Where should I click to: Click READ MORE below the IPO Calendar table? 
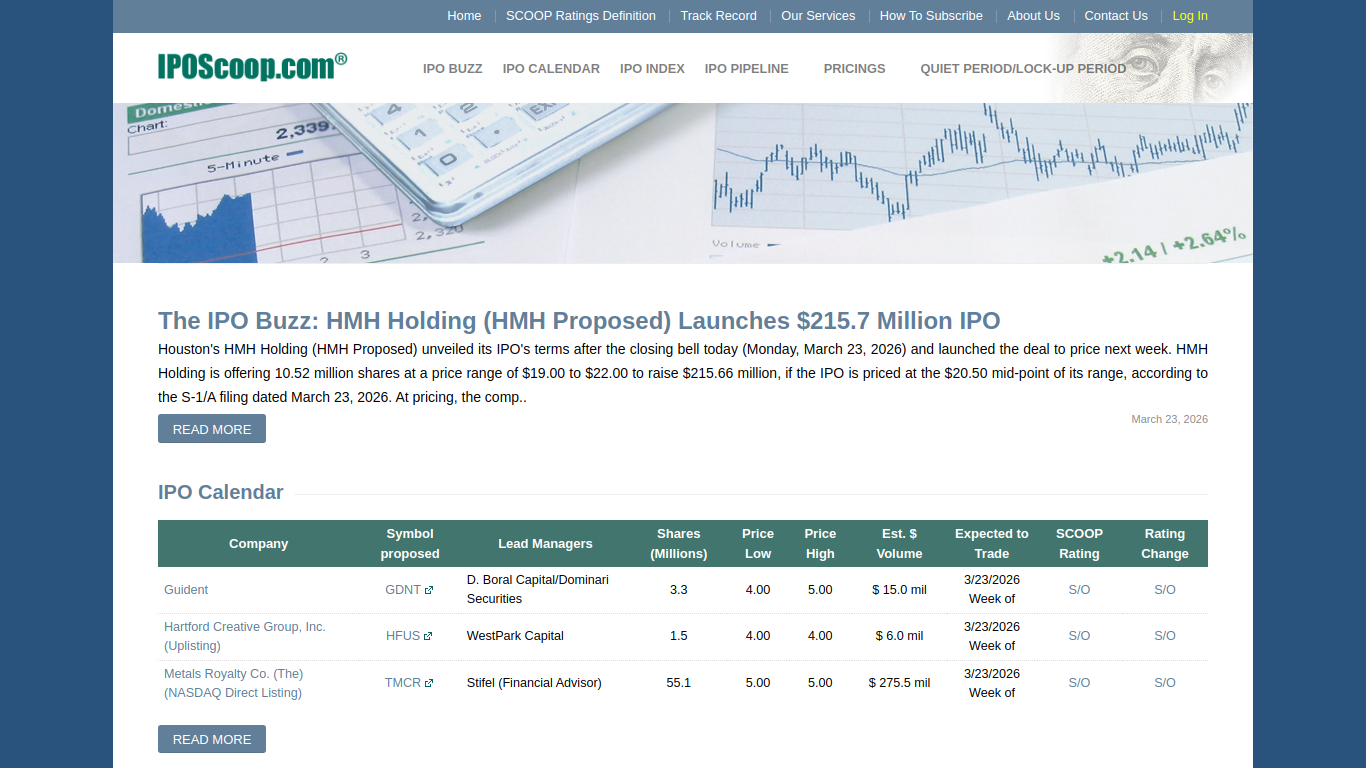[212, 739]
